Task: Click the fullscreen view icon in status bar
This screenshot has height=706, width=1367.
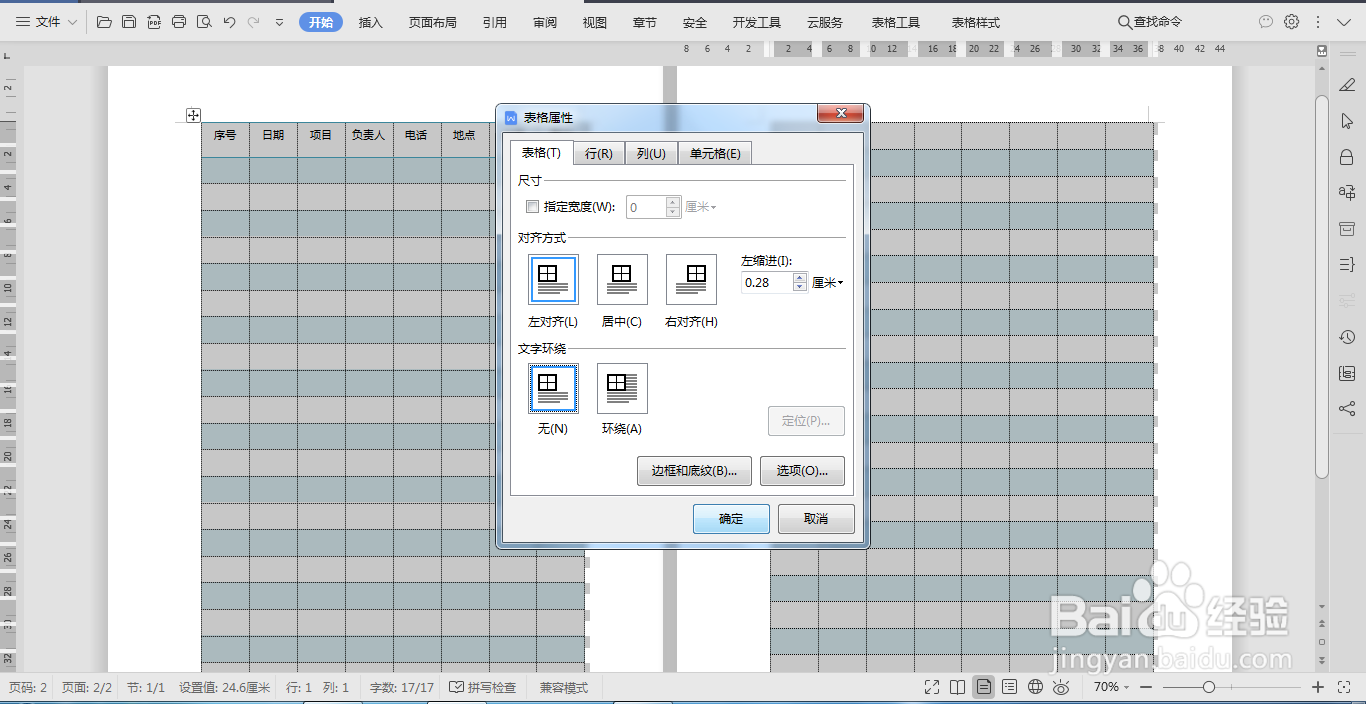Action: 932,687
